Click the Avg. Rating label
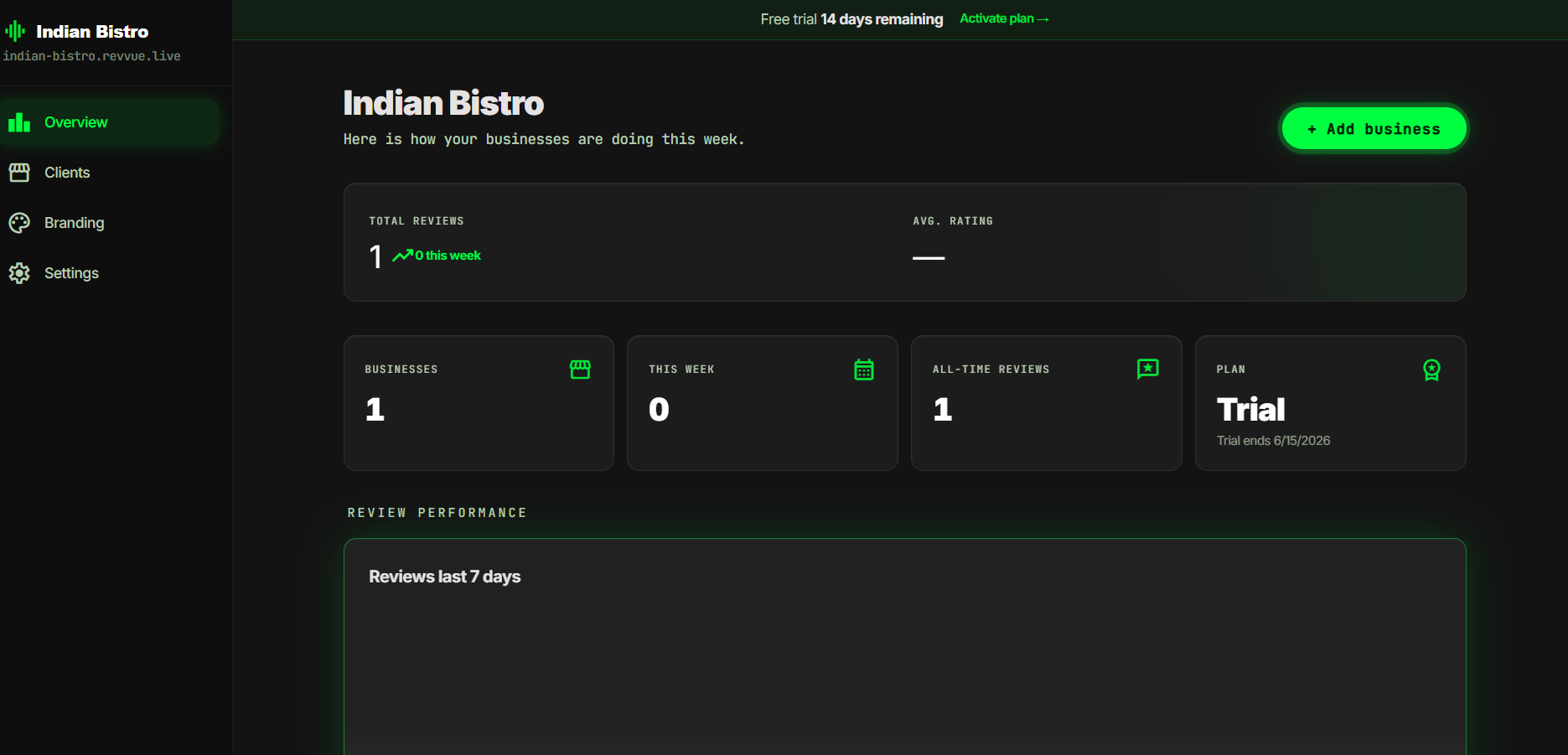Screen dimensions: 1568x755 [x=953, y=221]
